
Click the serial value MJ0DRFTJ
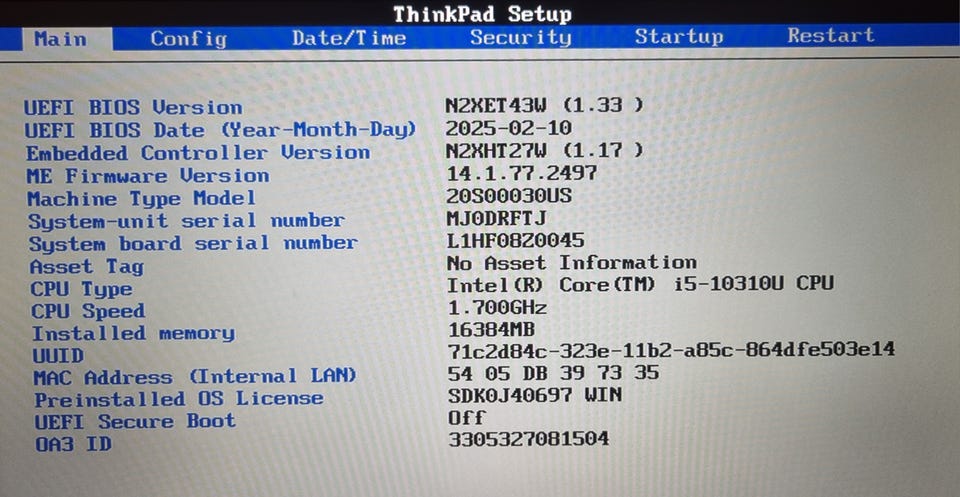click(x=497, y=218)
